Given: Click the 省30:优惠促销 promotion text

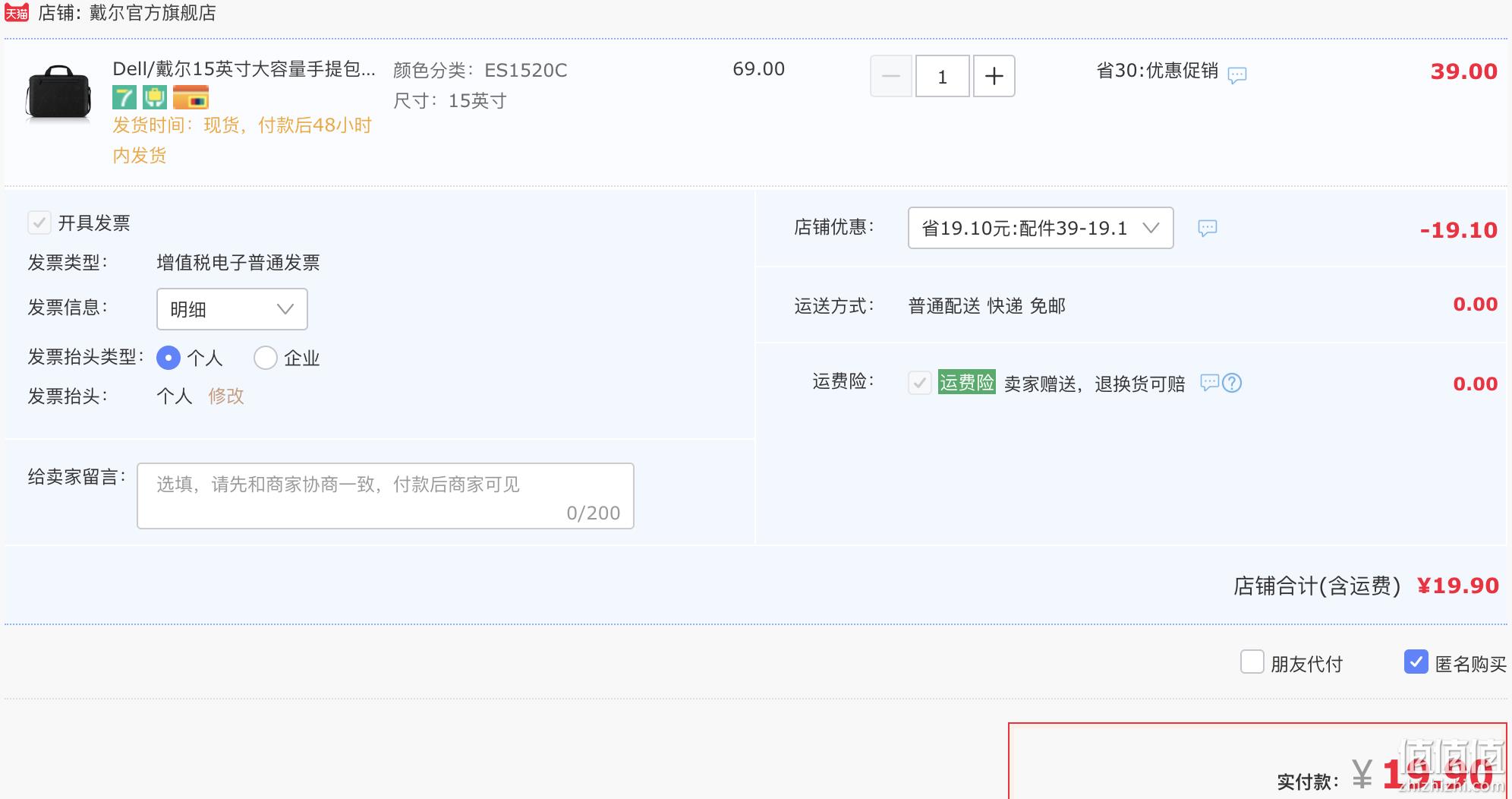Looking at the screenshot, I should click(1158, 71).
